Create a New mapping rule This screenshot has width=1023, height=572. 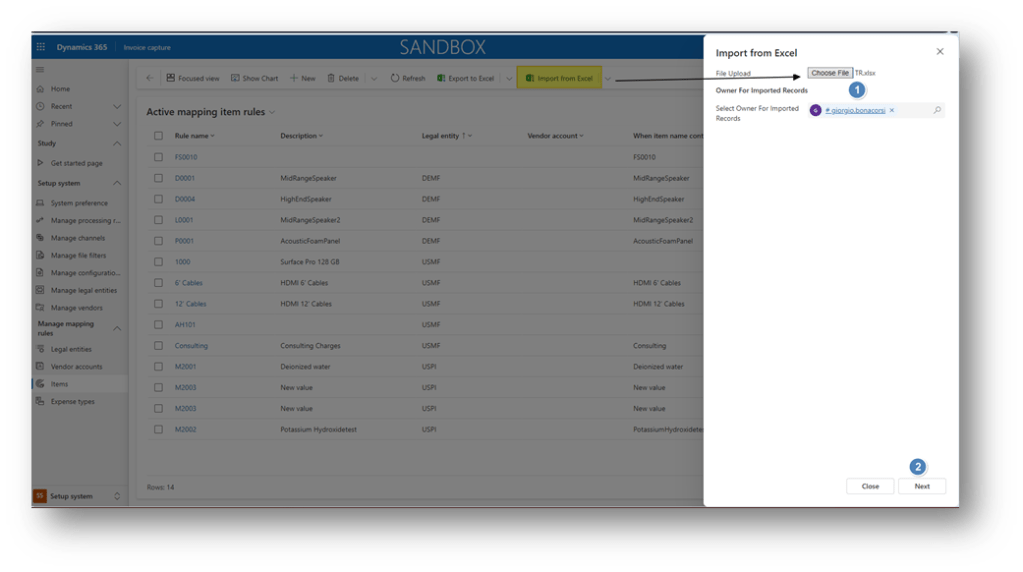tap(303, 78)
